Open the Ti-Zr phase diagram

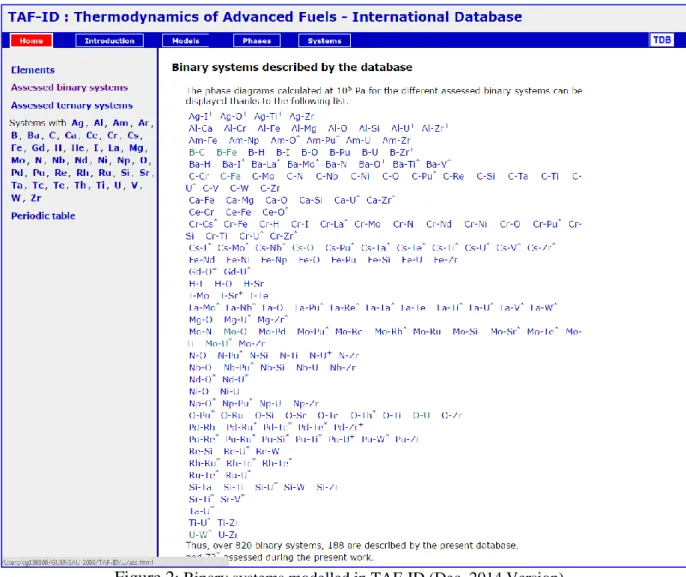[x=228, y=523]
